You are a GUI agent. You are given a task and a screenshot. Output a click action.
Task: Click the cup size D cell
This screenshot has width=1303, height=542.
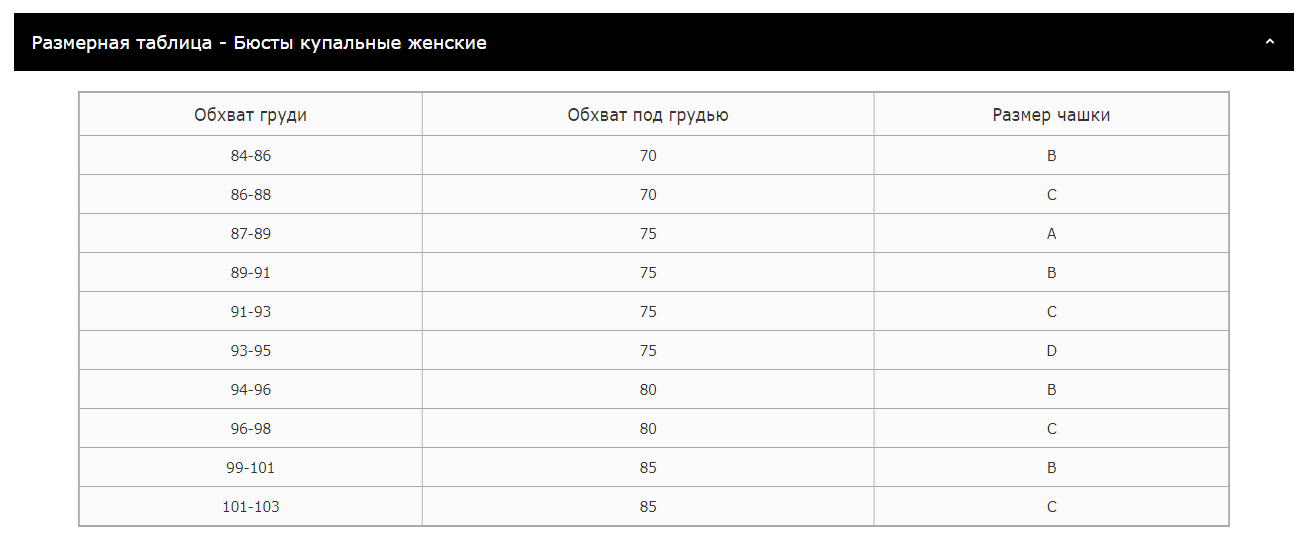pos(1051,351)
